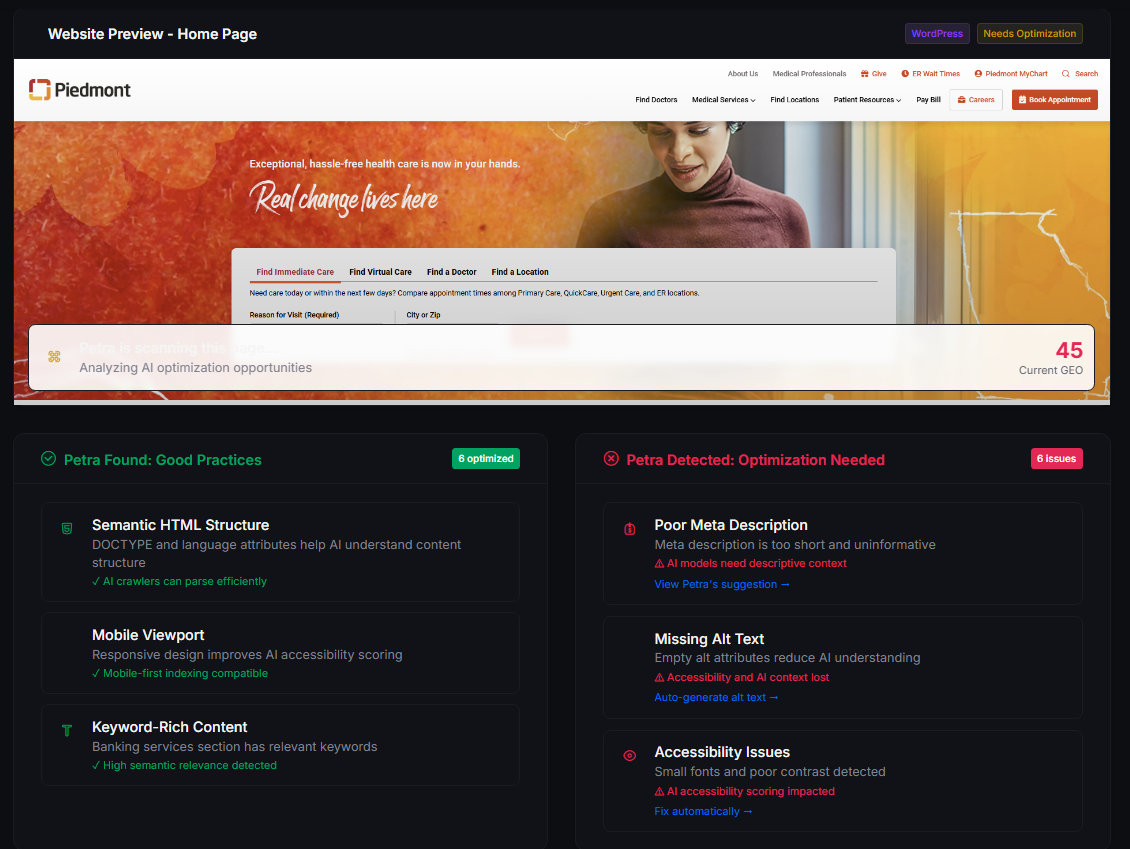The height and width of the screenshot is (849, 1130).
Task: Click the Careers briefcase icon
Action: tap(961, 99)
